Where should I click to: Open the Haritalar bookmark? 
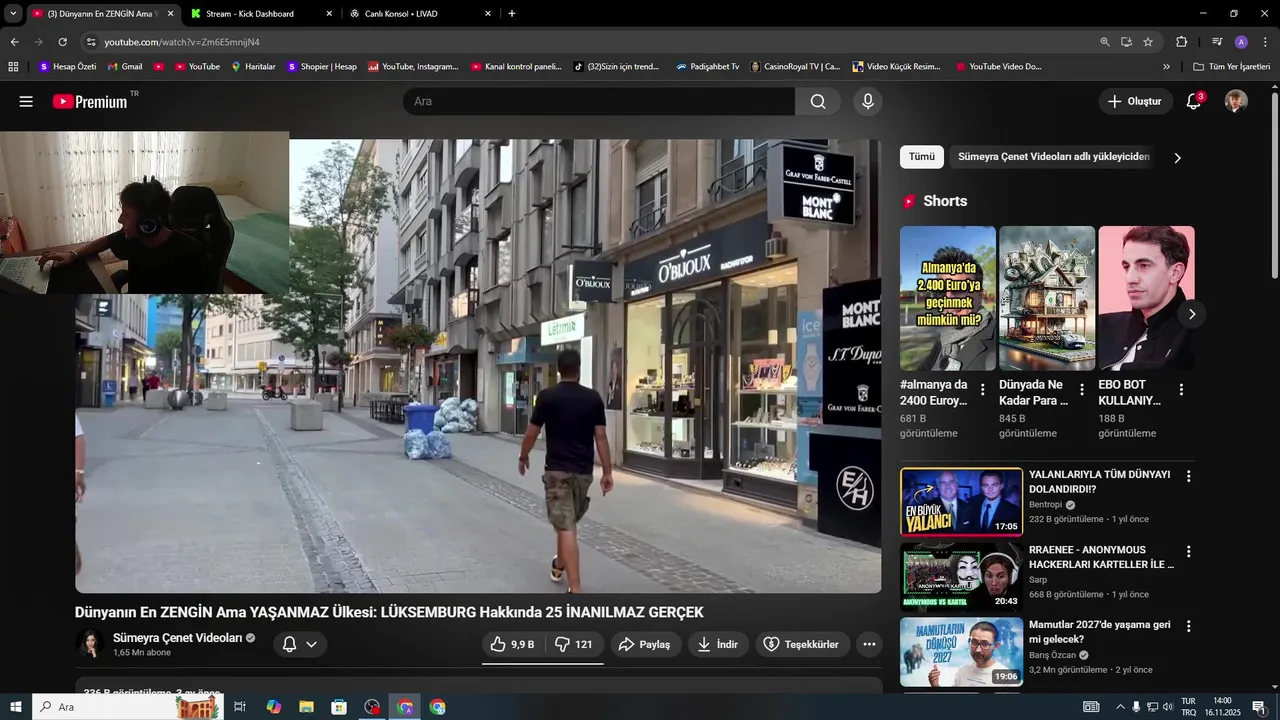[253, 67]
